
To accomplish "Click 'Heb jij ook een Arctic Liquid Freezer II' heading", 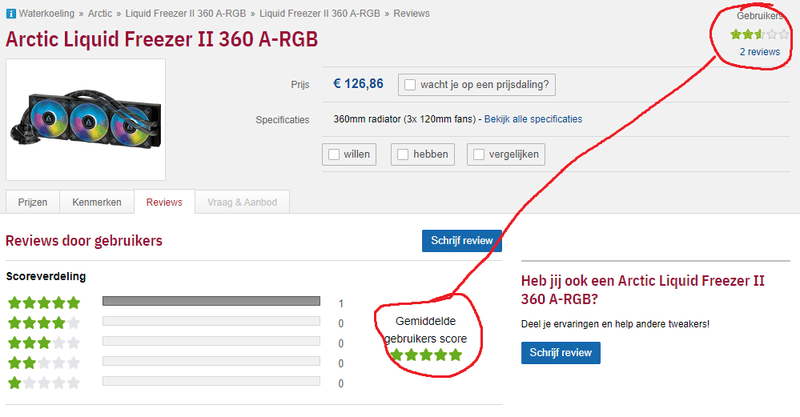I will 643,289.
